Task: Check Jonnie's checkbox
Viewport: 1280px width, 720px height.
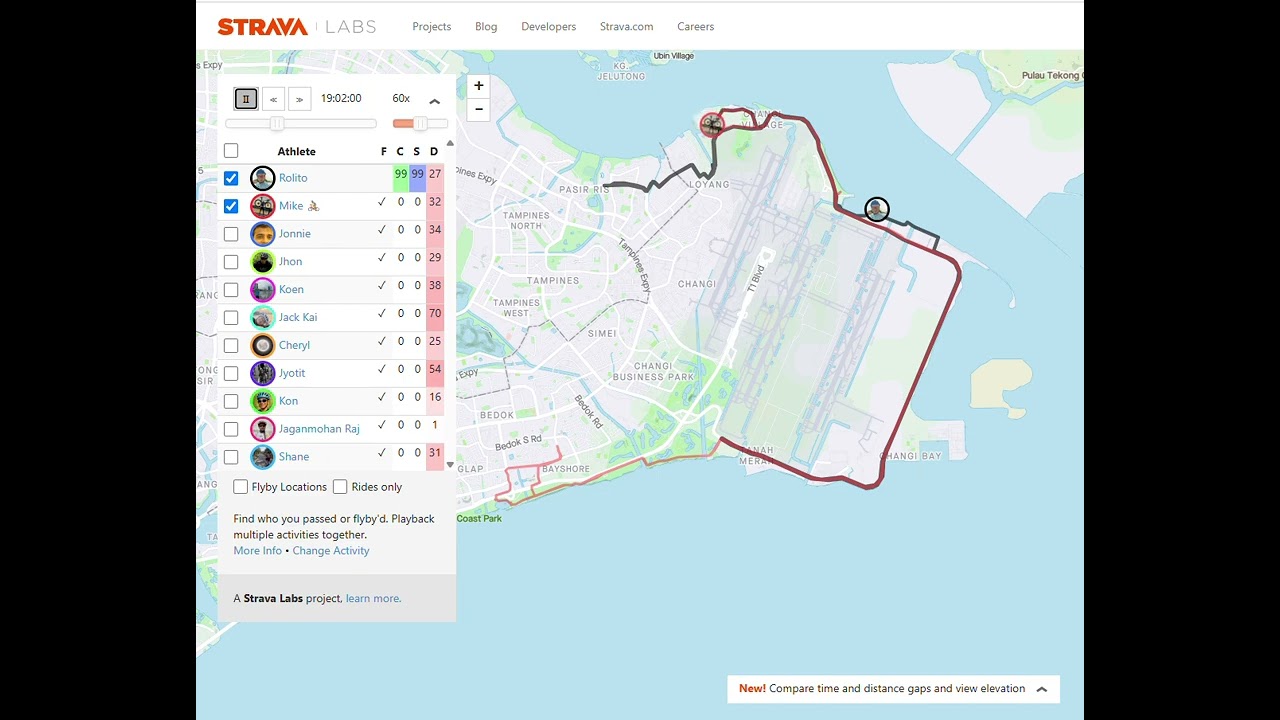Action: [x=231, y=234]
